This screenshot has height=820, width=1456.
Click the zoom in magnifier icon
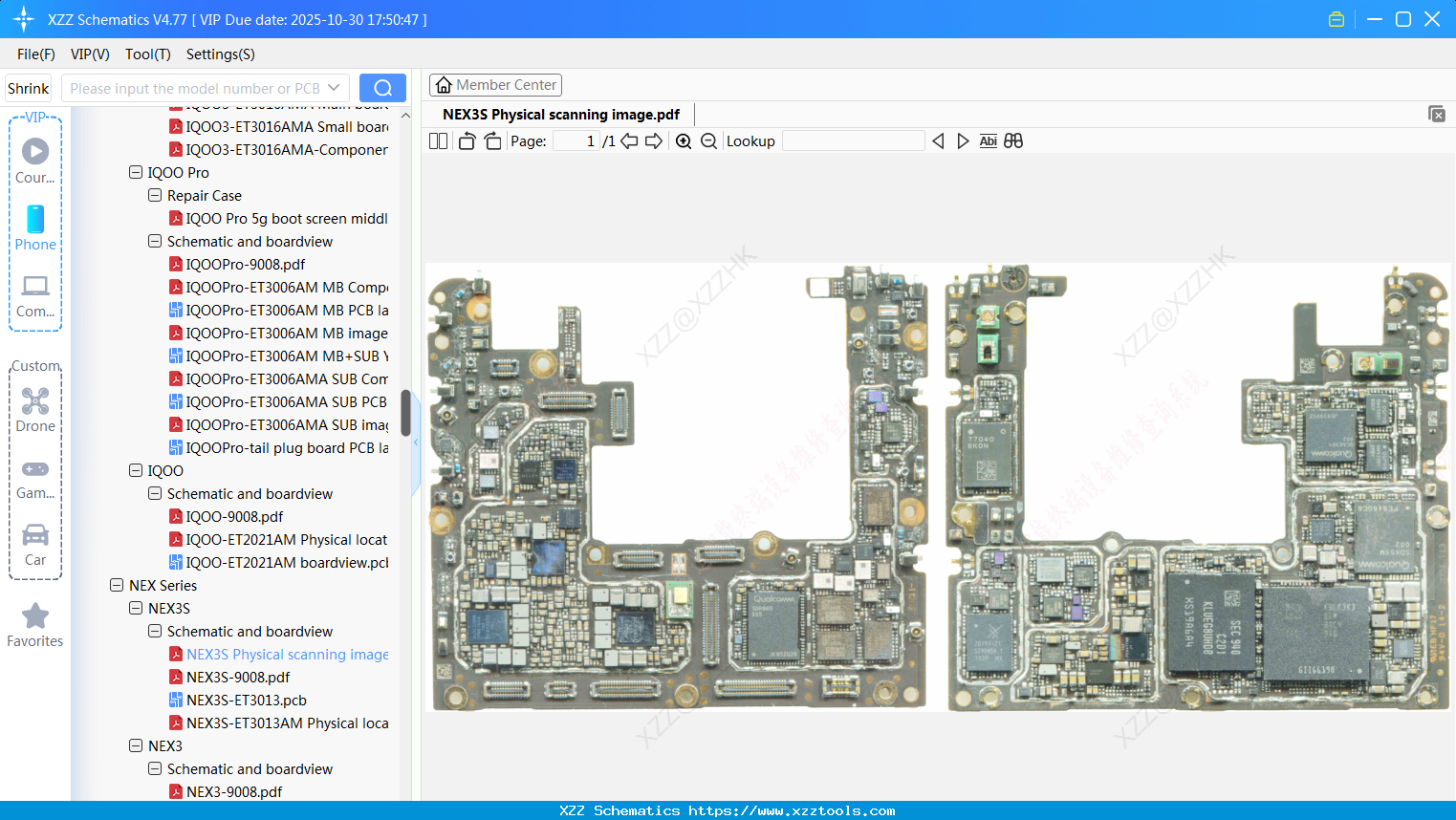point(684,141)
